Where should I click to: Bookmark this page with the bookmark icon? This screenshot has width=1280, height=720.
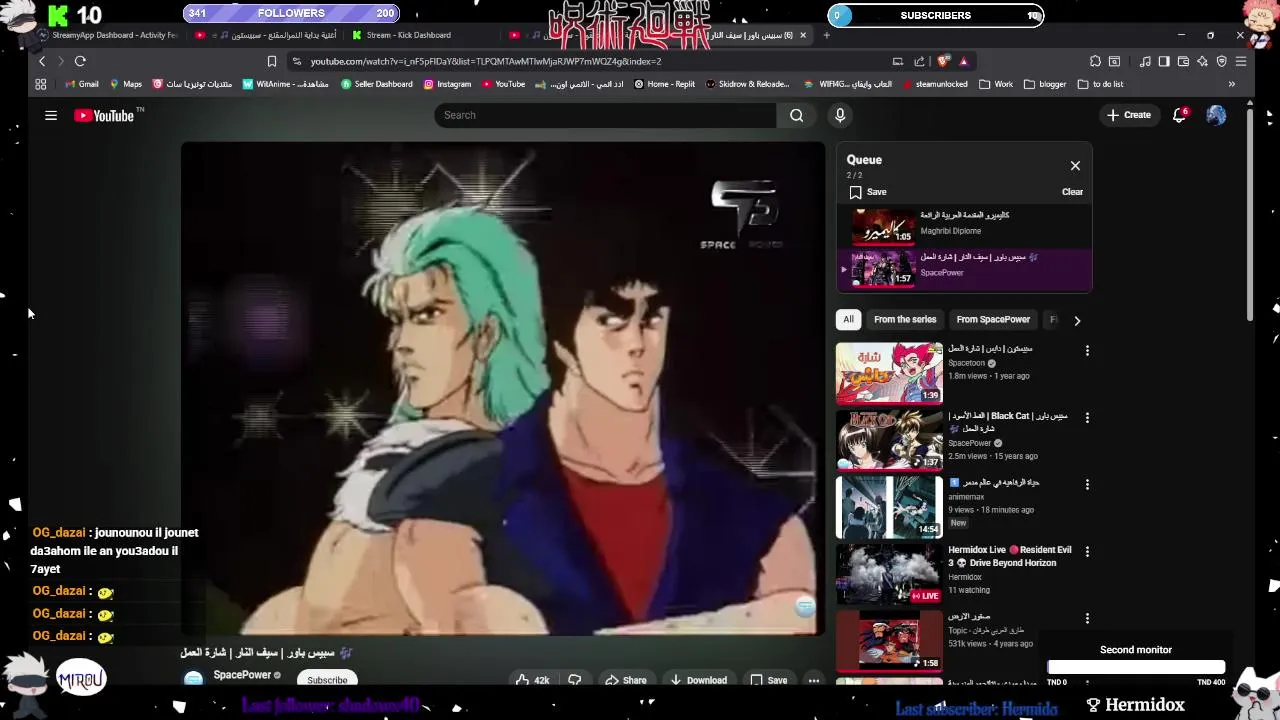[x=271, y=61]
